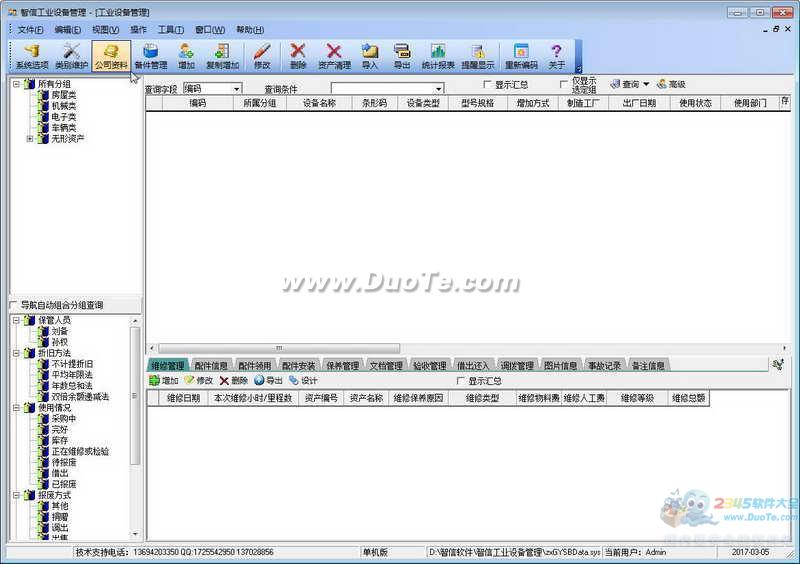The height and width of the screenshot is (564, 800).
Task: Toggle 导航自动组合分组查询 checkbox
Action: point(14,305)
